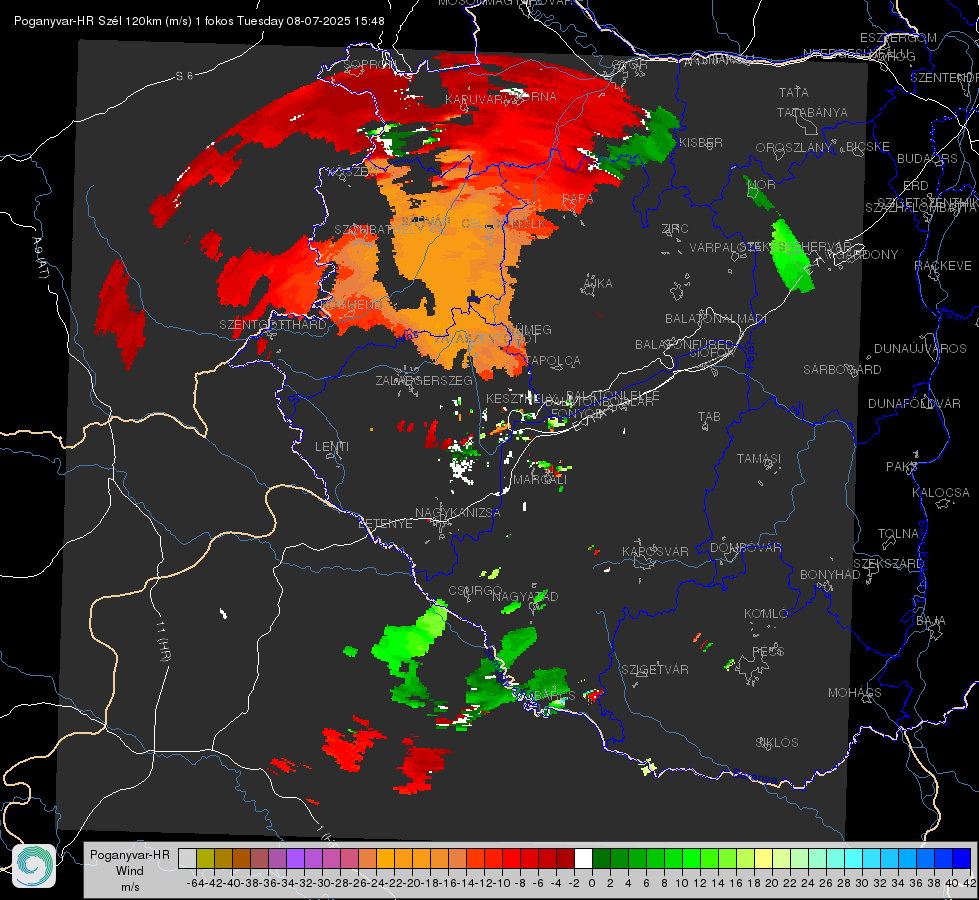This screenshot has height=900, width=979.
Task: Click the BARCS label near the river
Action: pyautogui.click(x=553, y=695)
